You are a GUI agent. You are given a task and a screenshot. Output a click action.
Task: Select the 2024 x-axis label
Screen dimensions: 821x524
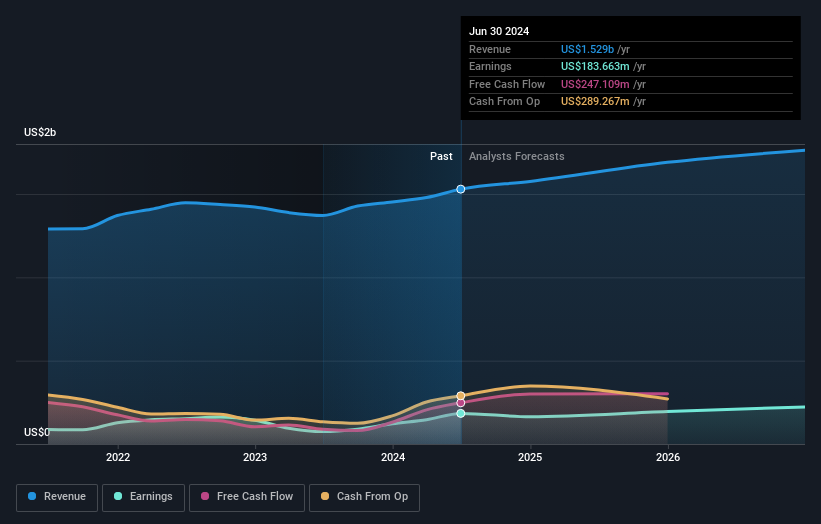[x=393, y=457]
